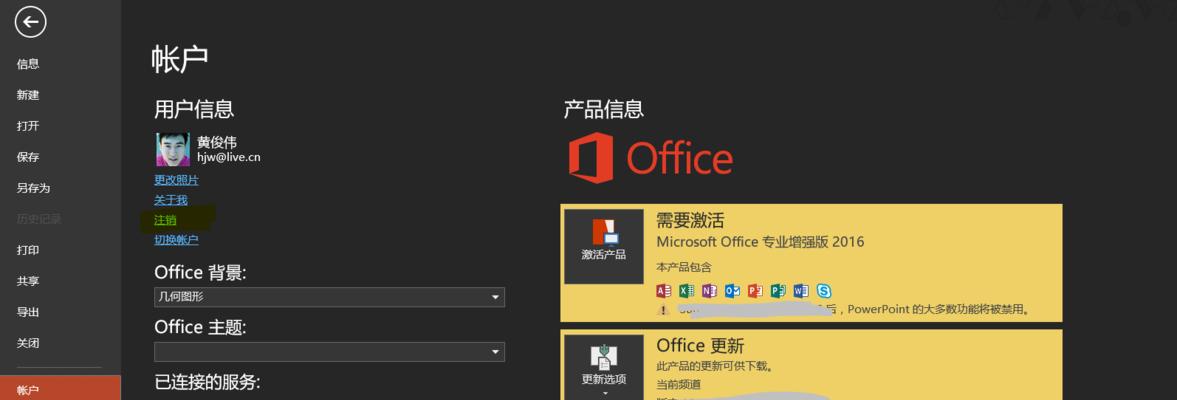The image size is (1177, 400).
Task: Open the 信息 page
Action: [x=28, y=64]
